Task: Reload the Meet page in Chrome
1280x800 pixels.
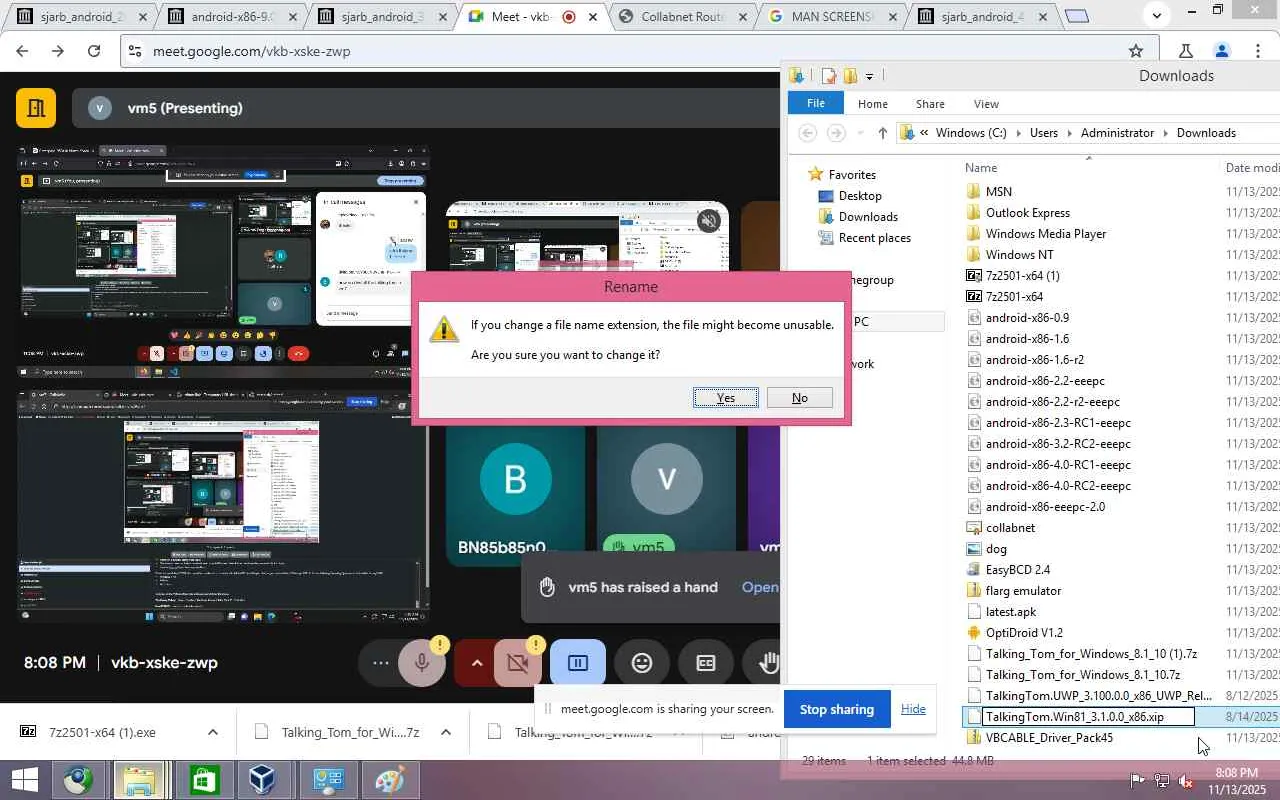Action: [x=94, y=51]
